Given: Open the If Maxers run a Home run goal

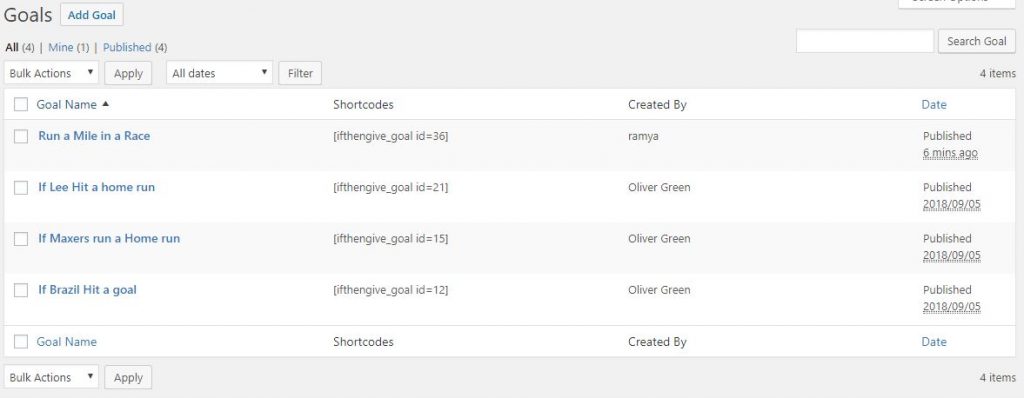Looking at the screenshot, I should click(109, 239).
